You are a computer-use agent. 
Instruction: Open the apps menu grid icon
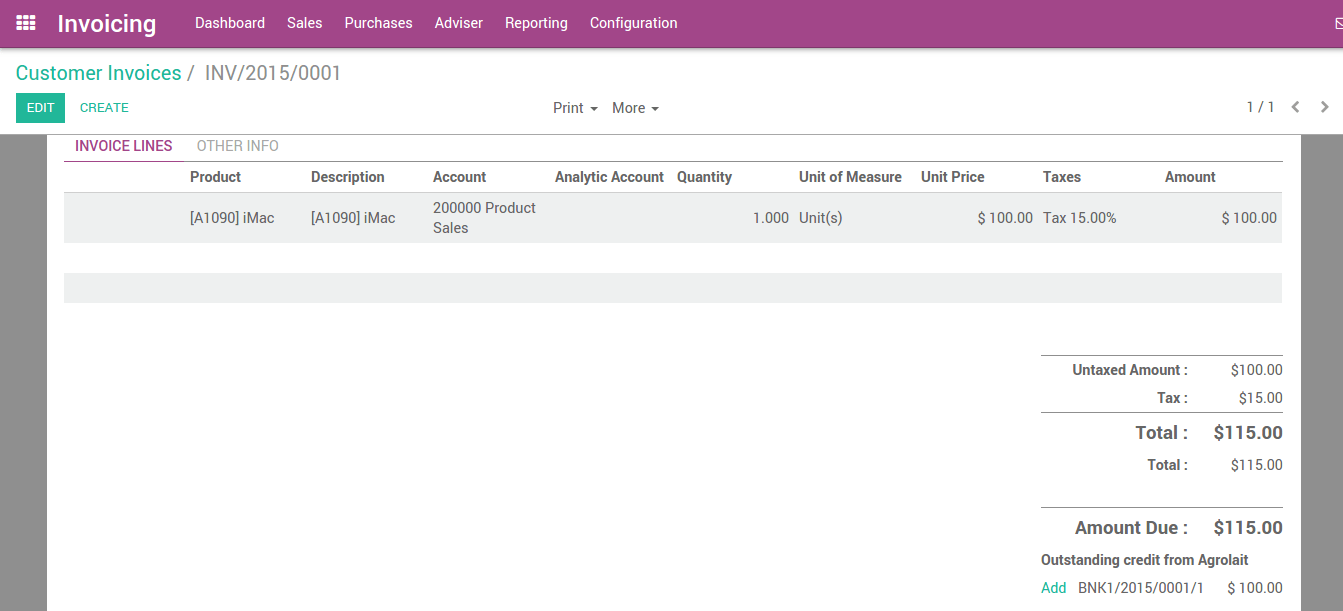click(25, 23)
